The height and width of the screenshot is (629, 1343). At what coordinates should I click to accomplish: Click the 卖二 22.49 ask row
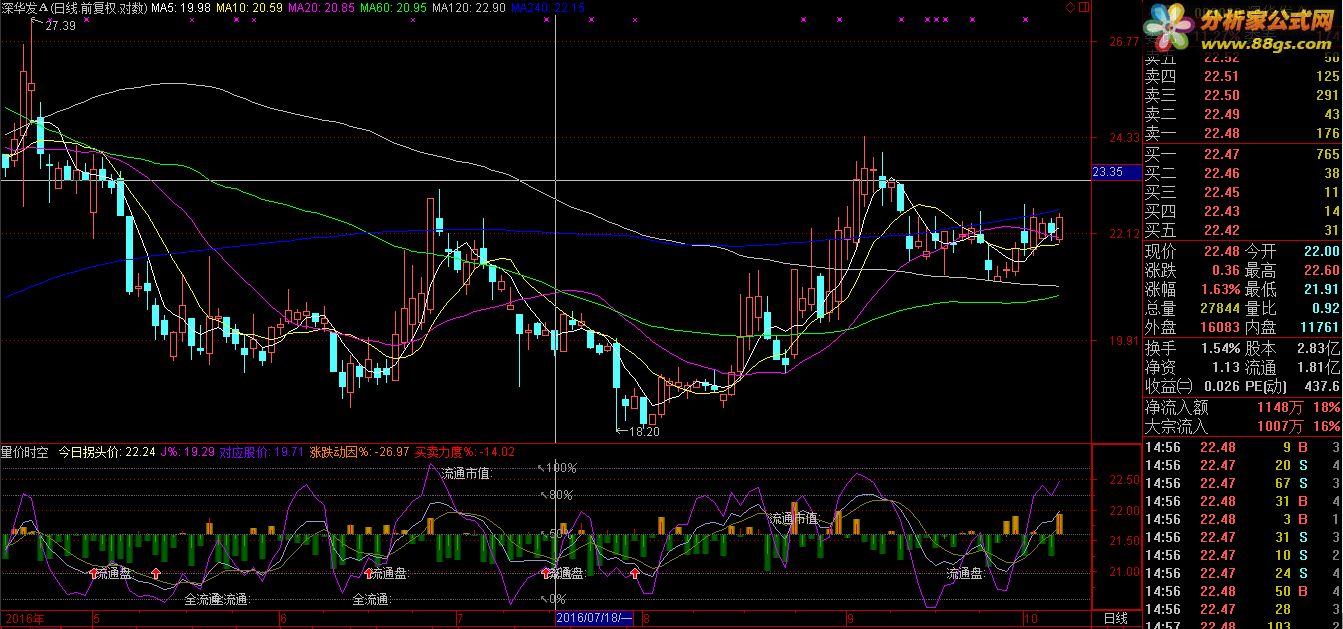[1241, 114]
